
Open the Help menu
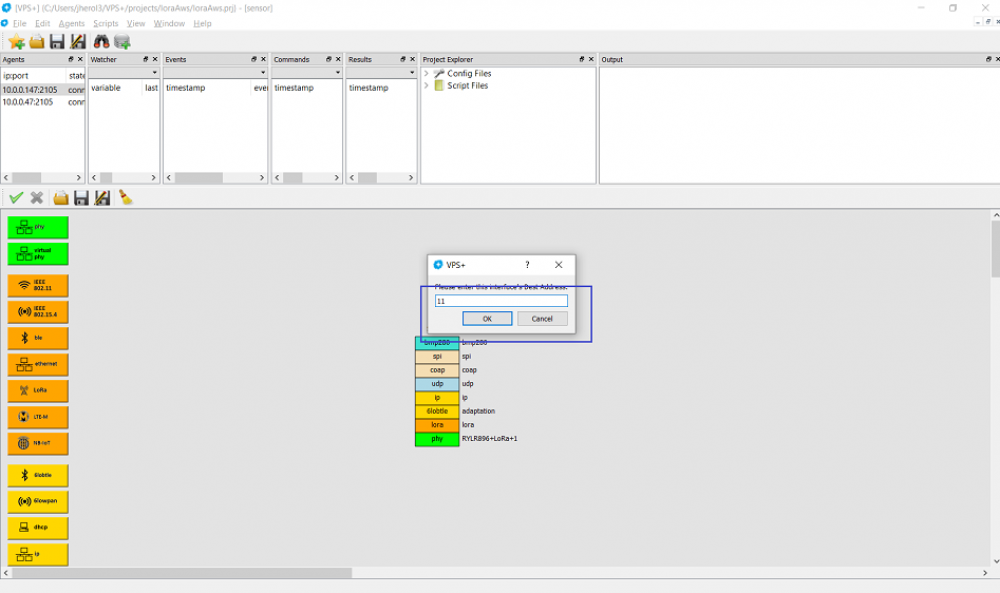[x=202, y=24]
